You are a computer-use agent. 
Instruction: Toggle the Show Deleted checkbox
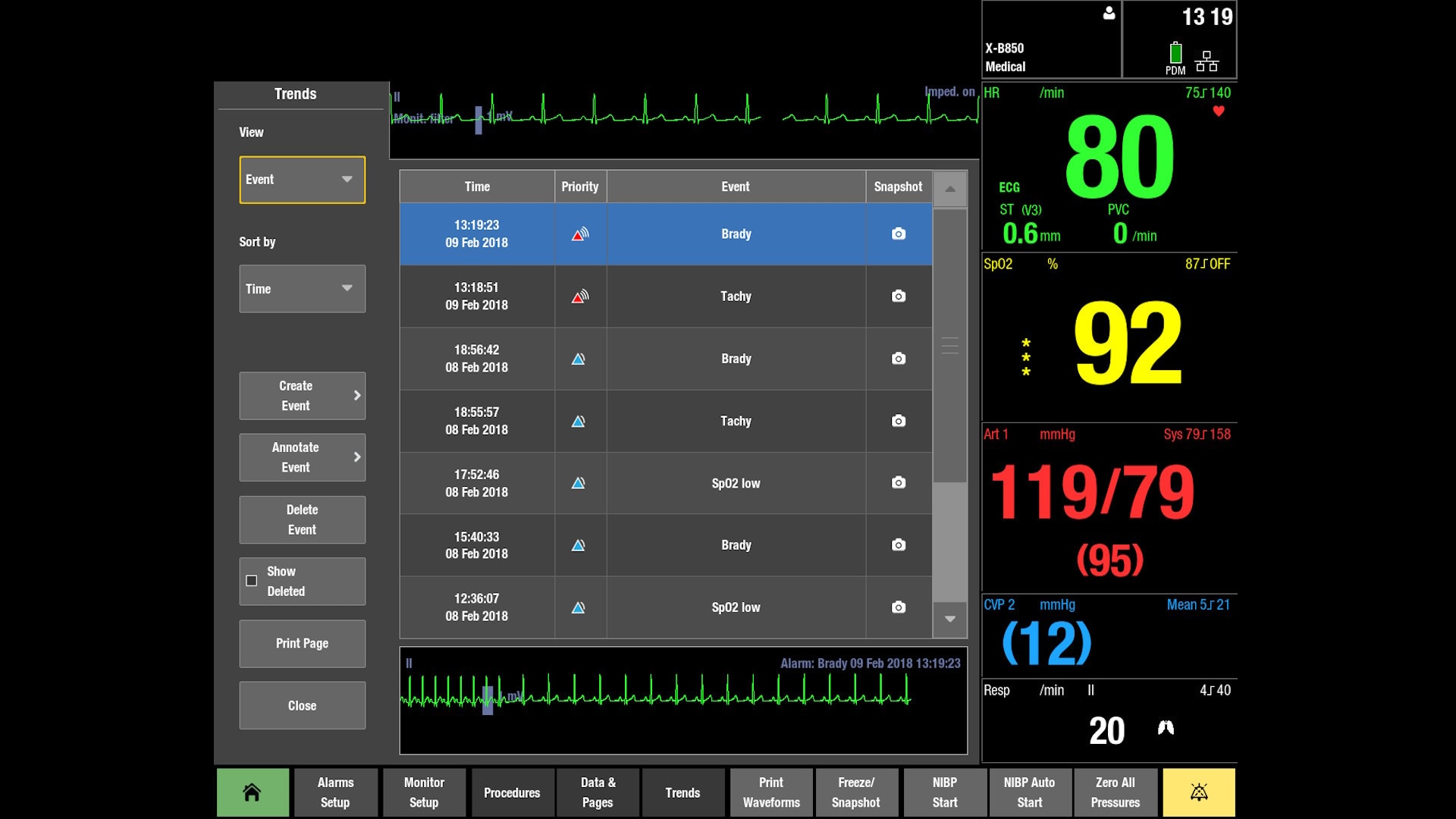(x=251, y=581)
